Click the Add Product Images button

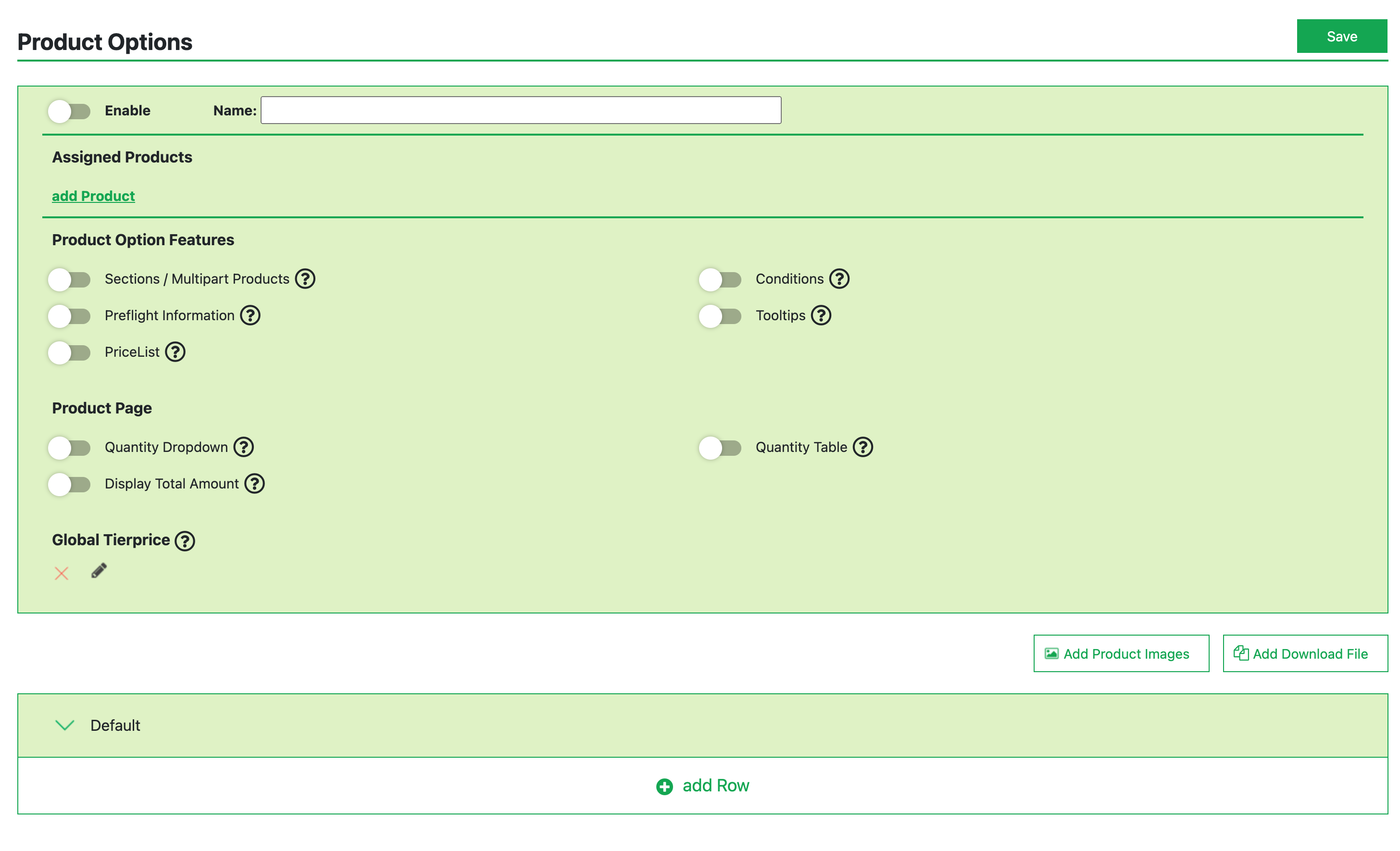(x=1121, y=654)
